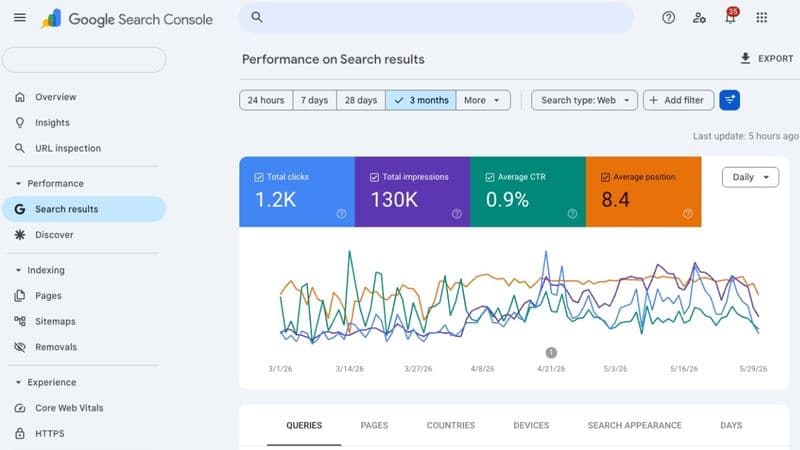This screenshot has width=800, height=450.
Task: Uncheck the Average CTR checkbox
Action: click(x=490, y=177)
